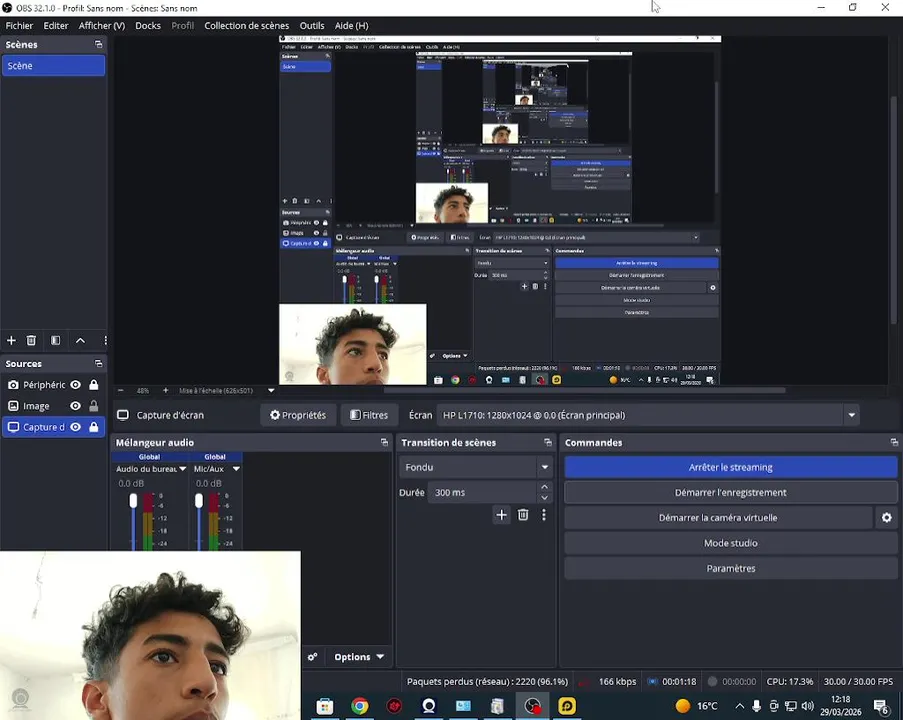Open Paramètres from Commandes panel
This screenshot has height=720, width=903.
[731, 569]
